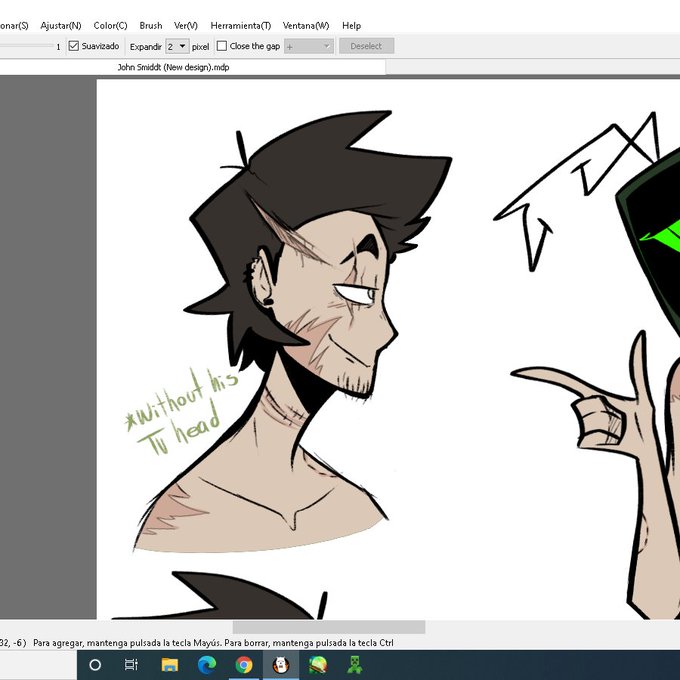This screenshot has height=680, width=680.
Task: Click the horizontal canvas scrollbar thumb
Action: pyautogui.click(x=329, y=627)
